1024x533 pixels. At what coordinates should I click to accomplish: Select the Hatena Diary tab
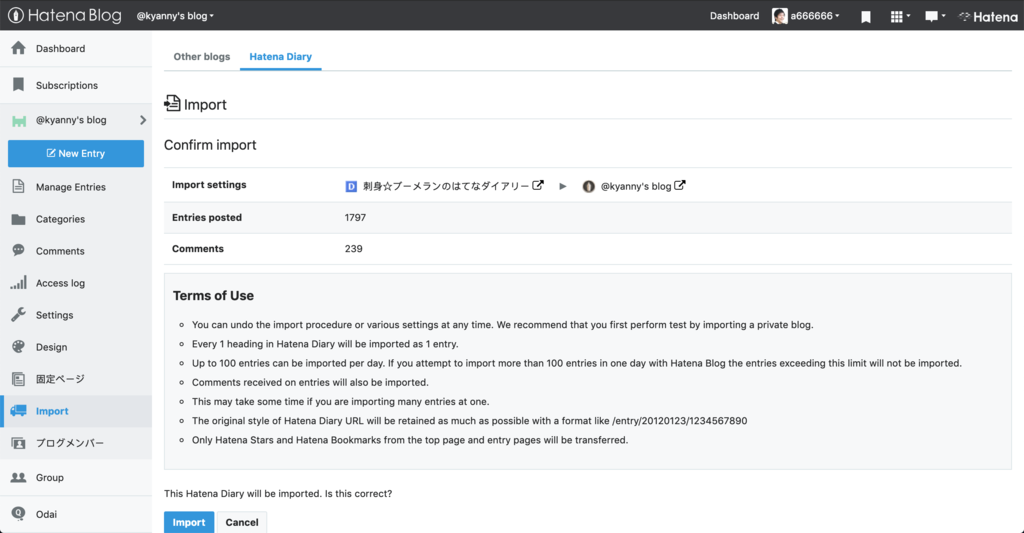click(x=280, y=57)
